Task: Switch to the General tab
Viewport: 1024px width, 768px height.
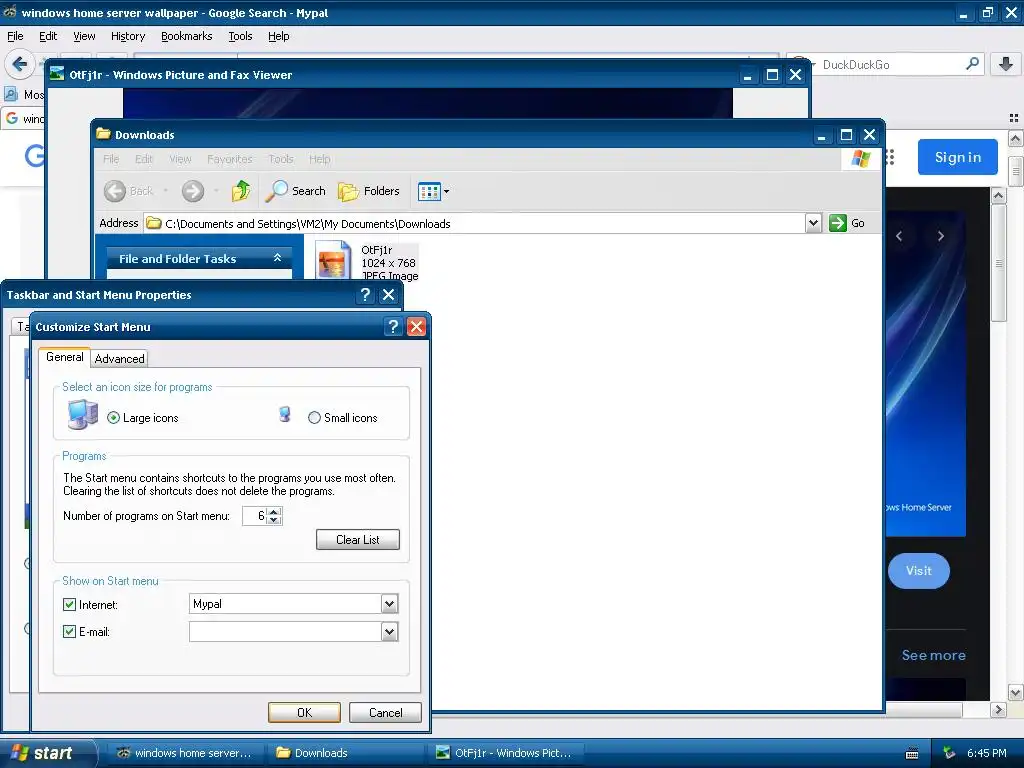Action: coord(65,357)
